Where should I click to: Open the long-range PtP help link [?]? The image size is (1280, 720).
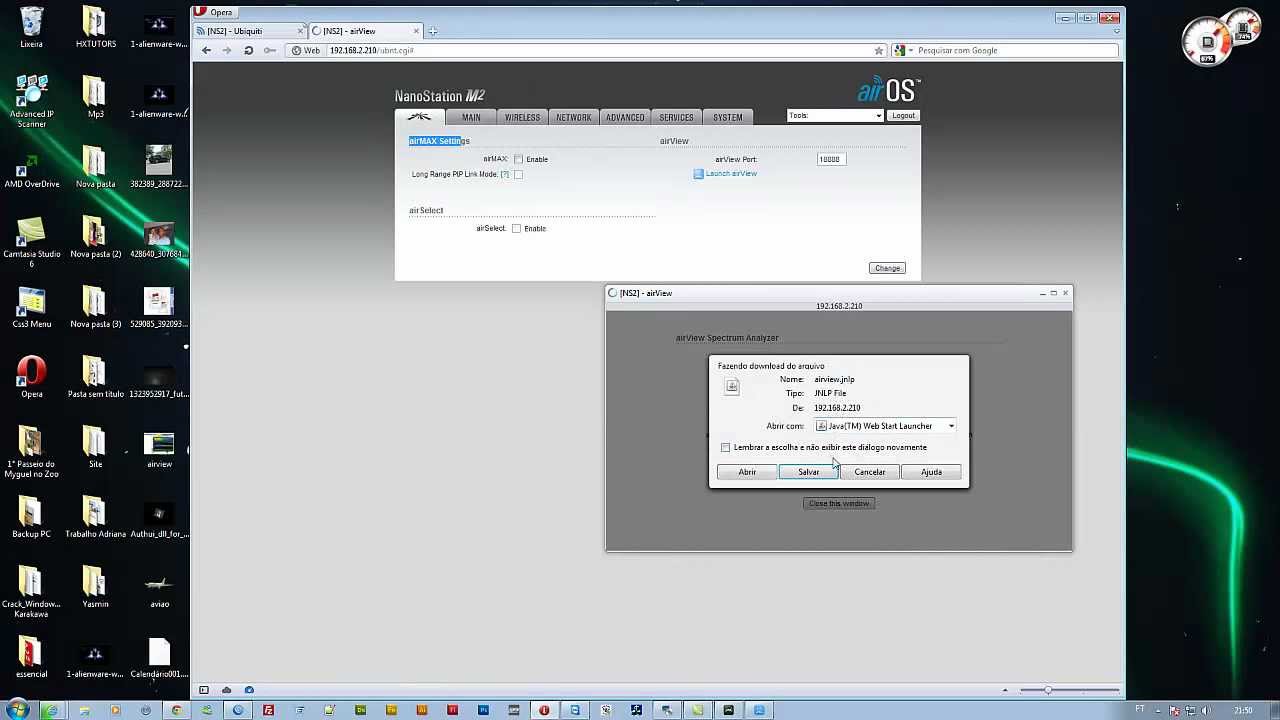click(x=504, y=174)
